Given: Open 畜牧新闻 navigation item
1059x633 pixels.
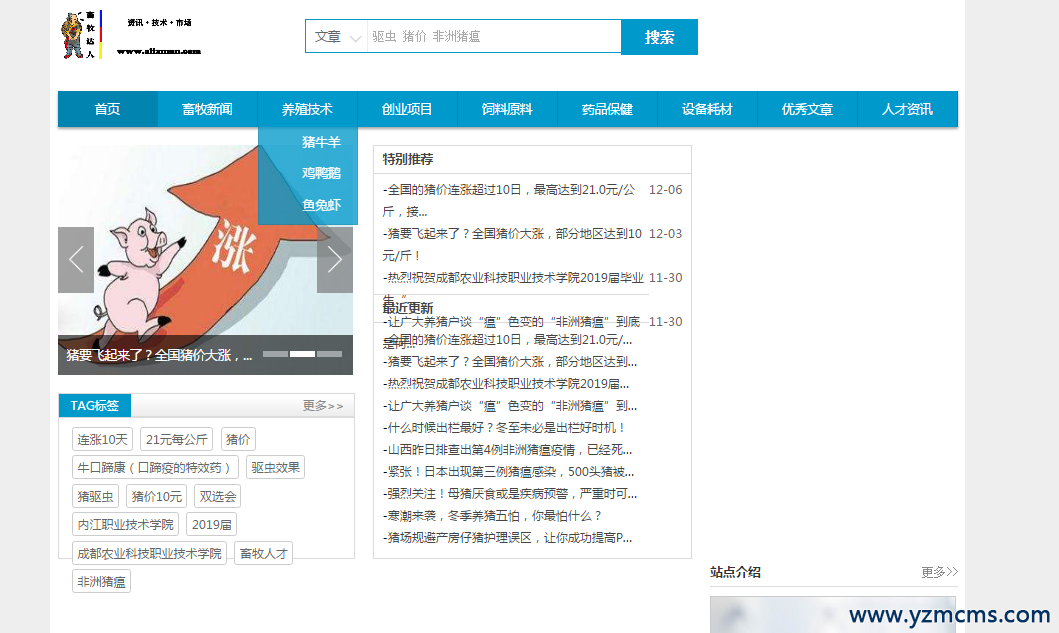Looking at the screenshot, I should coord(207,109).
